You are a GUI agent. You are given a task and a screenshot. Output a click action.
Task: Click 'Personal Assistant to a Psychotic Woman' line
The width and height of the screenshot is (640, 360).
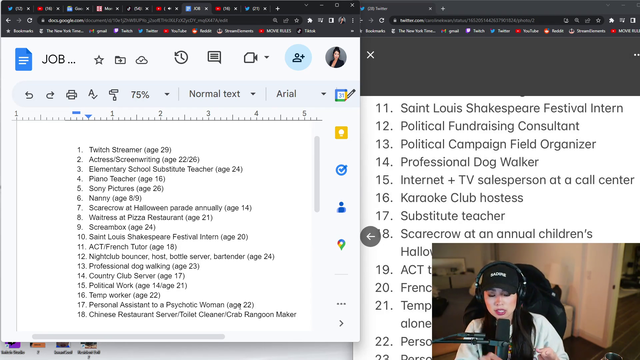pyautogui.click(x=171, y=305)
